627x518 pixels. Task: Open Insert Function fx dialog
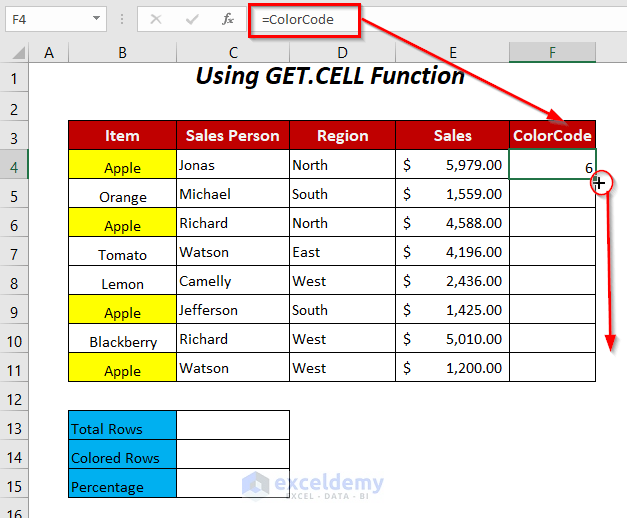click(x=228, y=19)
